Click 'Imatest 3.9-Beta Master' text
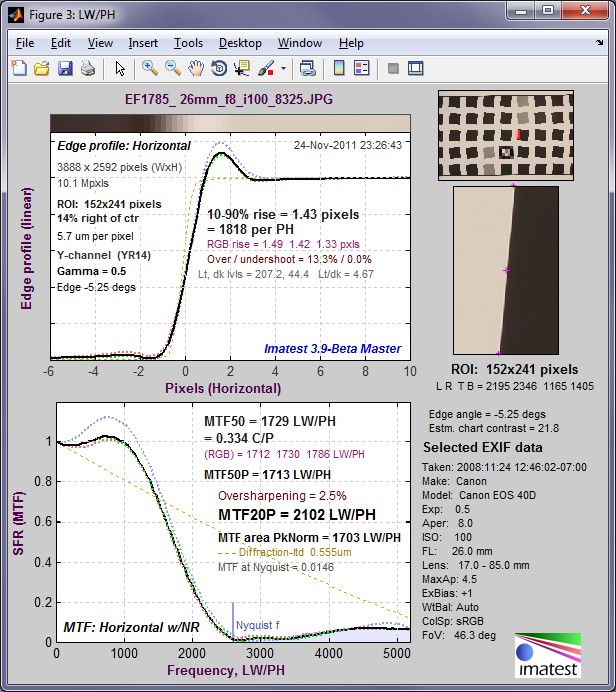 (333, 349)
